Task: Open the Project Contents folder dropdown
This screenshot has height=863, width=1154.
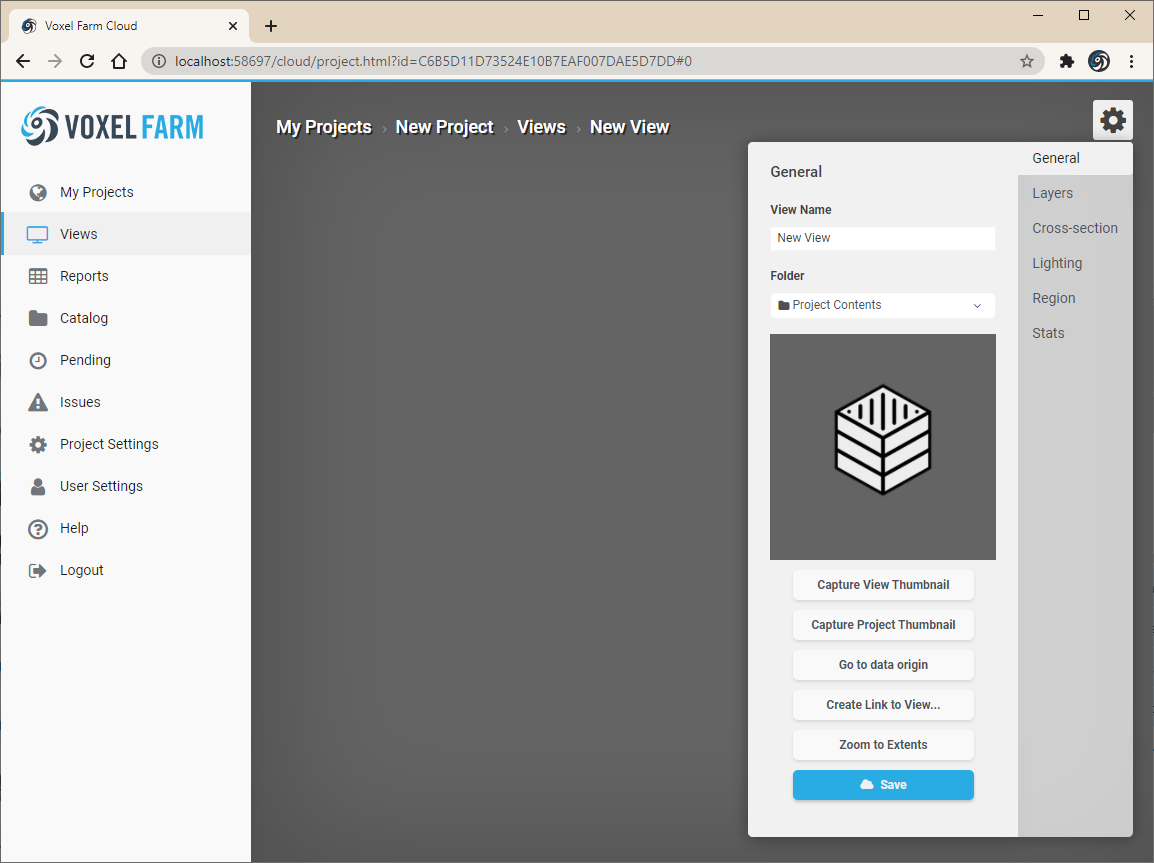Action: [x=882, y=305]
